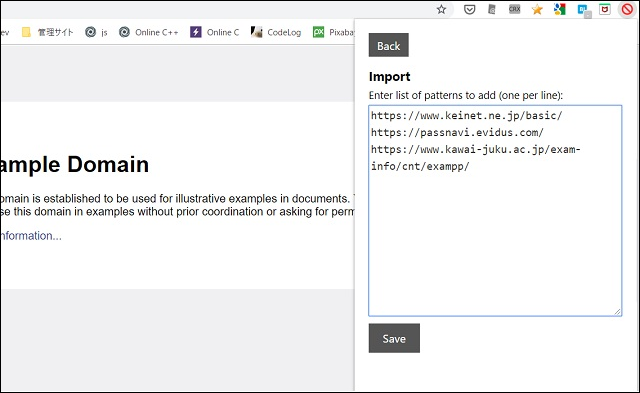Click the passnavi.evidus.com URL line
The height and width of the screenshot is (393, 640).
pyautogui.click(x=457, y=133)
